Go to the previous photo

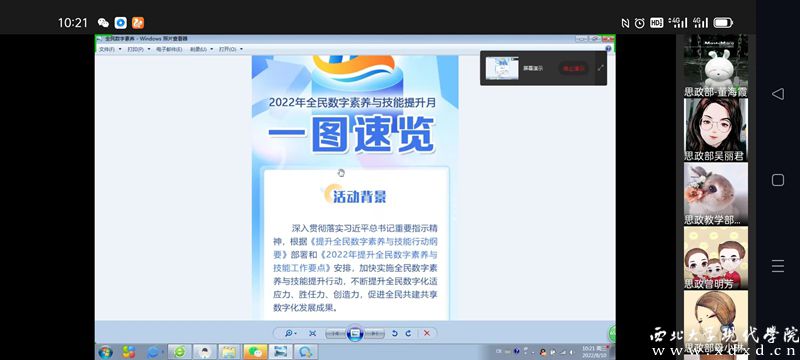point(335,333)
